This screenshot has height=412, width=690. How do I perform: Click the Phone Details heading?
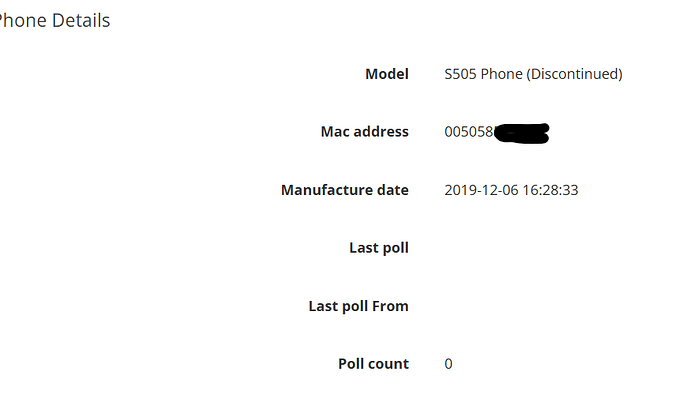tap(55, 20)
